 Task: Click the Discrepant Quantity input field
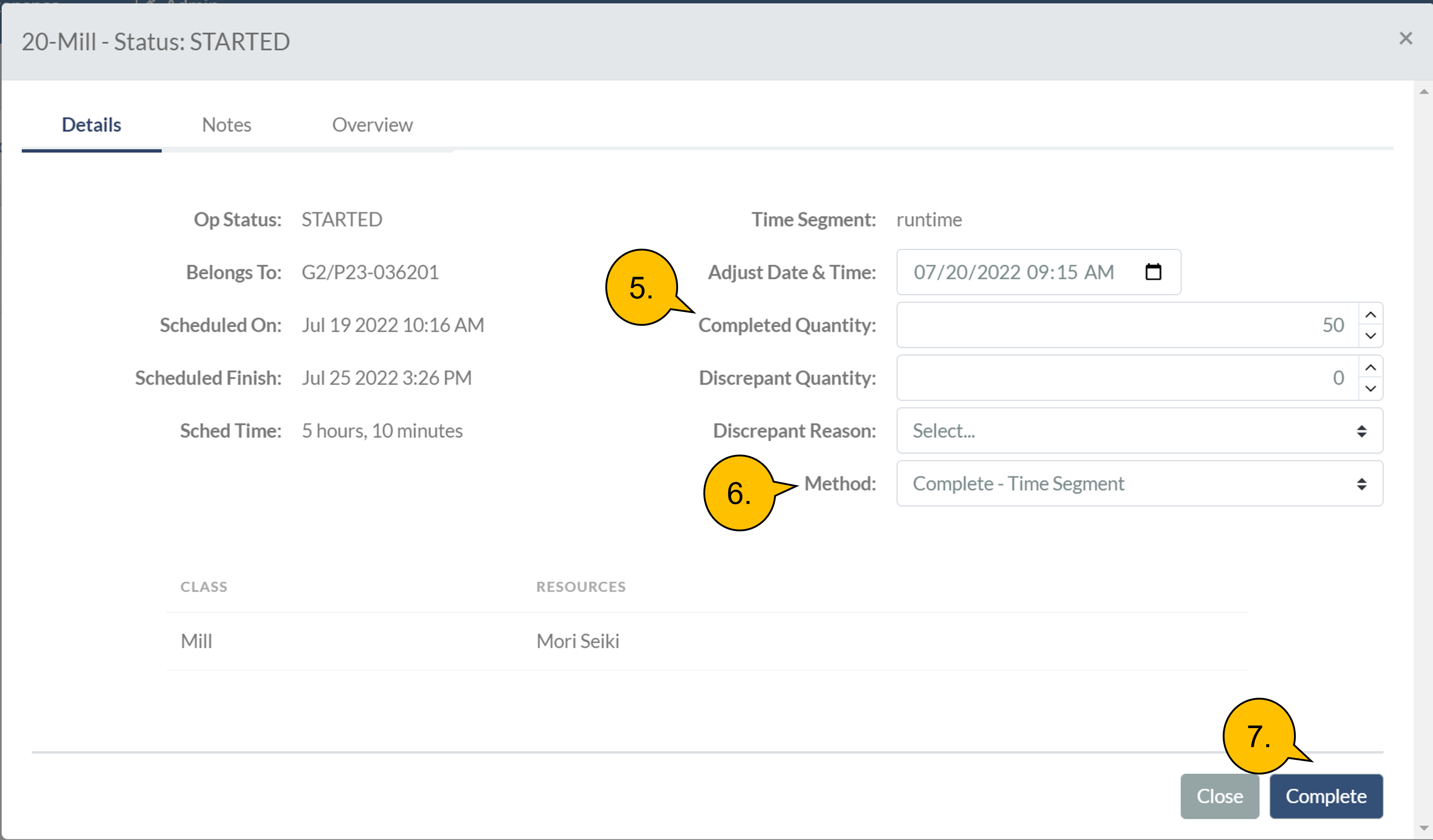click(x=1126, y=378)
